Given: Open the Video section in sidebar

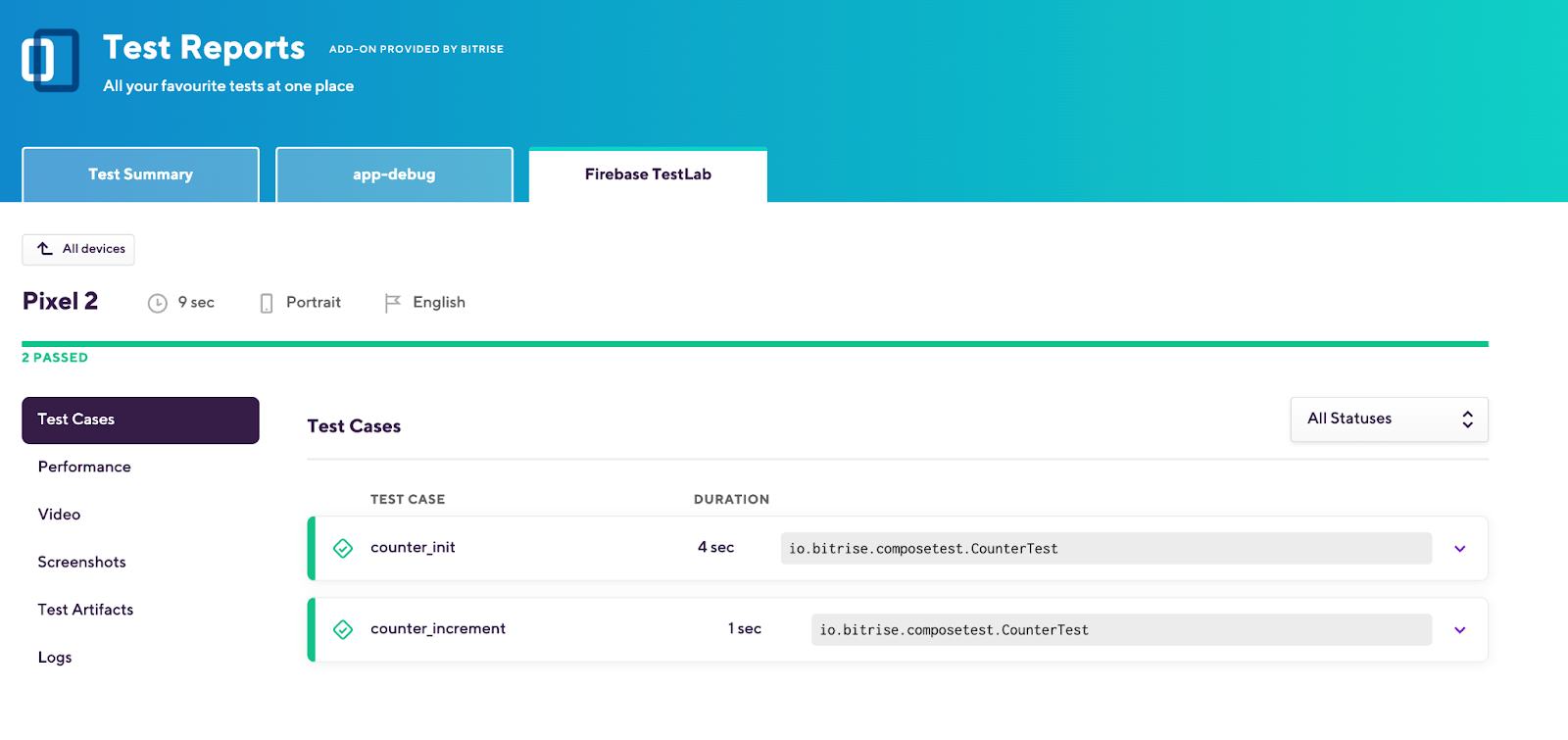Looking at the screenshot, I should [x=60, y=515].
